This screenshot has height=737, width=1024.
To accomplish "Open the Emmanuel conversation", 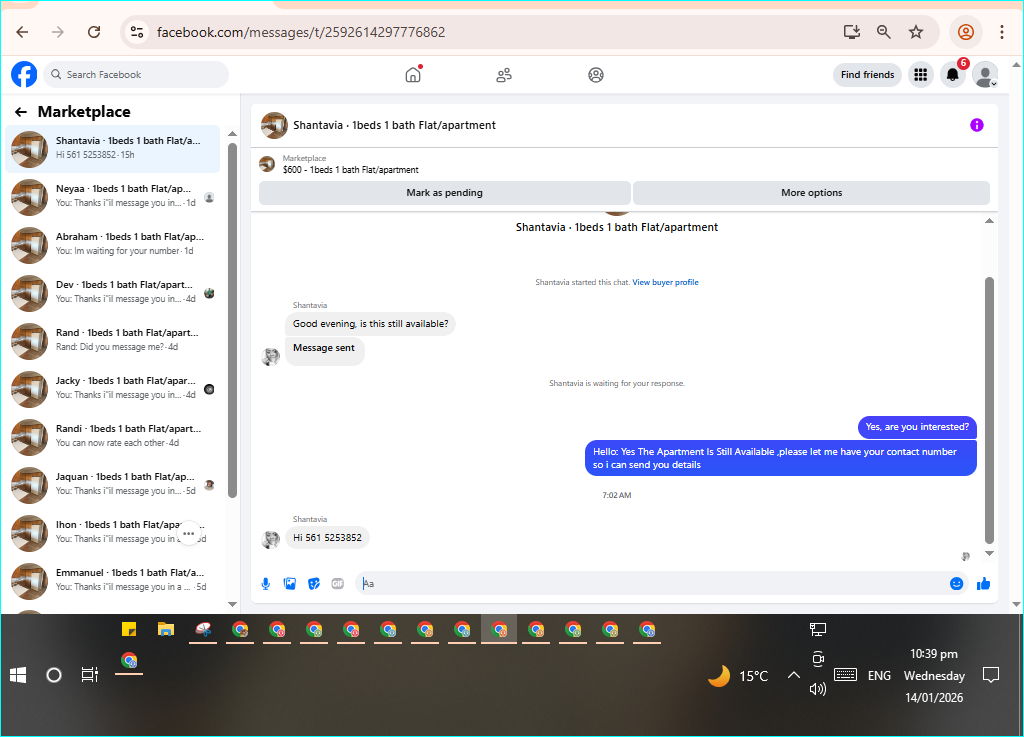I will tap(114, 581).
